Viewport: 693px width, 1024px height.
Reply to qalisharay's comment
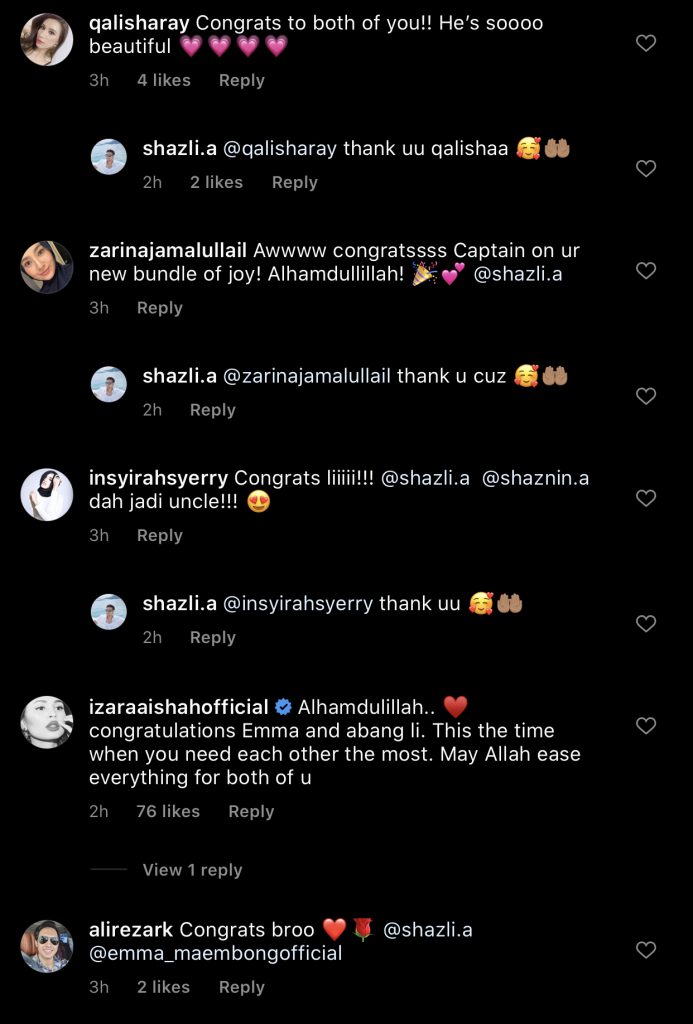pos(241,80)
